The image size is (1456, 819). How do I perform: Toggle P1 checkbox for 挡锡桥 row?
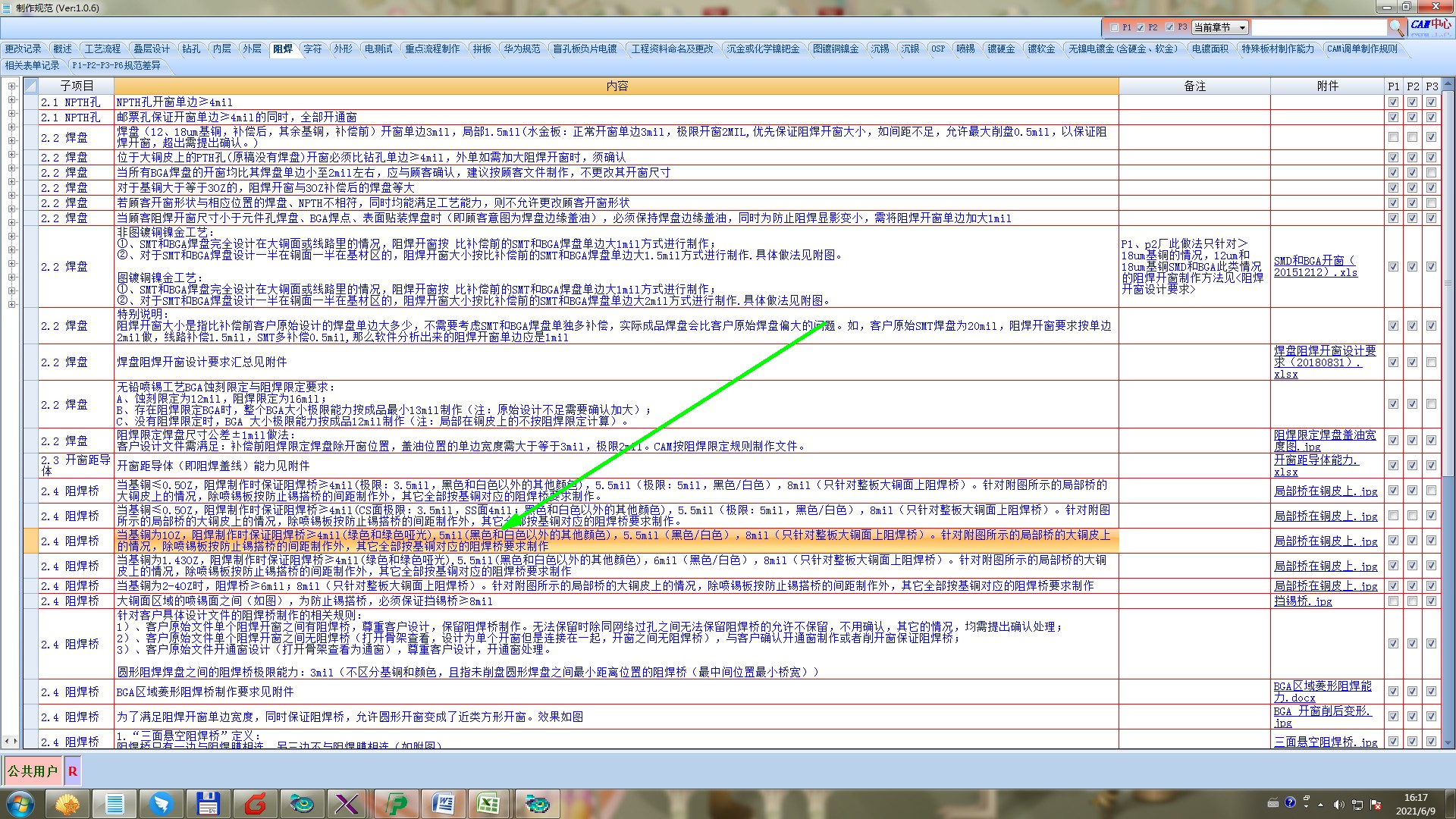point(1393,601)
